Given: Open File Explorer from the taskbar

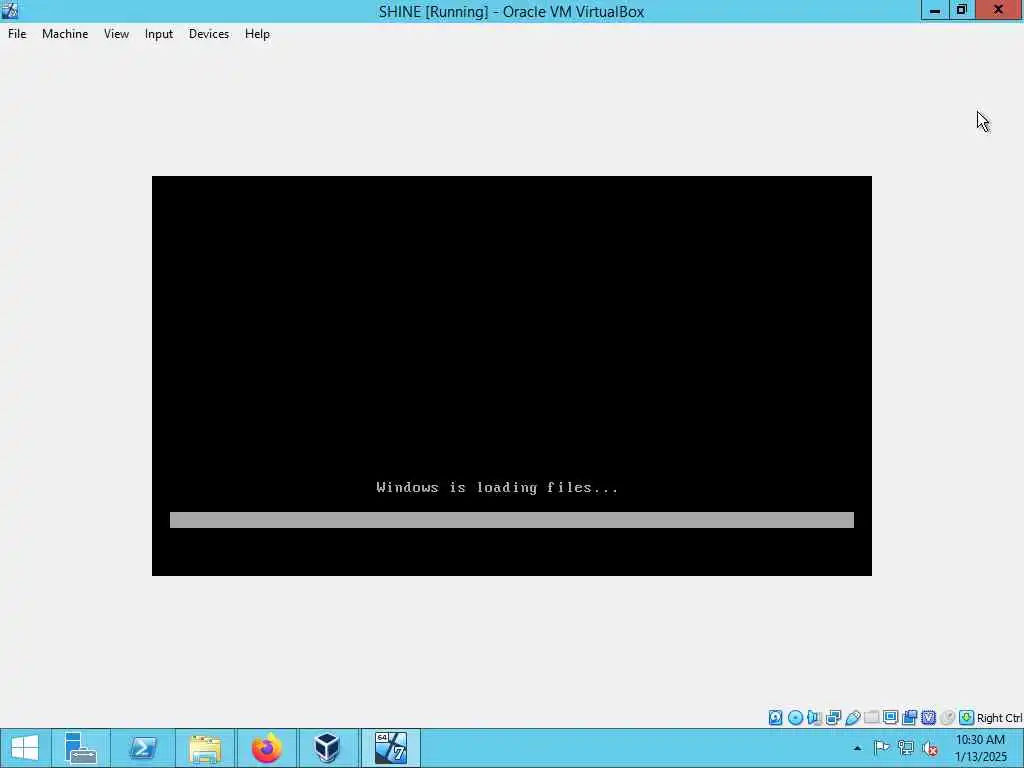Looking at the screenshot, I should (x=204, y=748).
